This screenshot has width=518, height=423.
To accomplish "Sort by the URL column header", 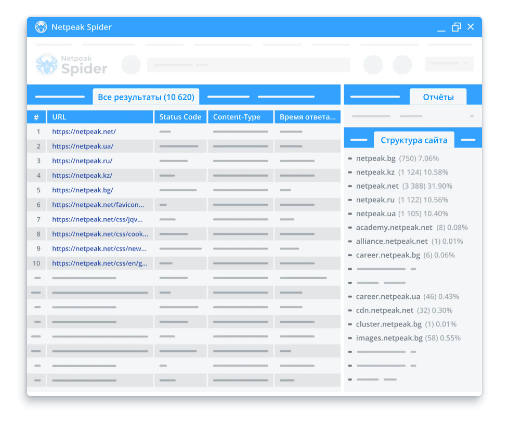I will (100, 117).
